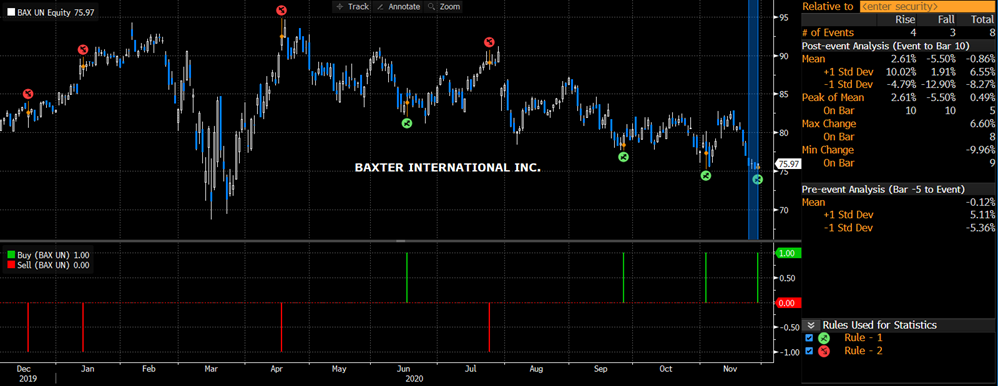
Task: Click the red sell marker in December 2019
Action: coord(27,94)
